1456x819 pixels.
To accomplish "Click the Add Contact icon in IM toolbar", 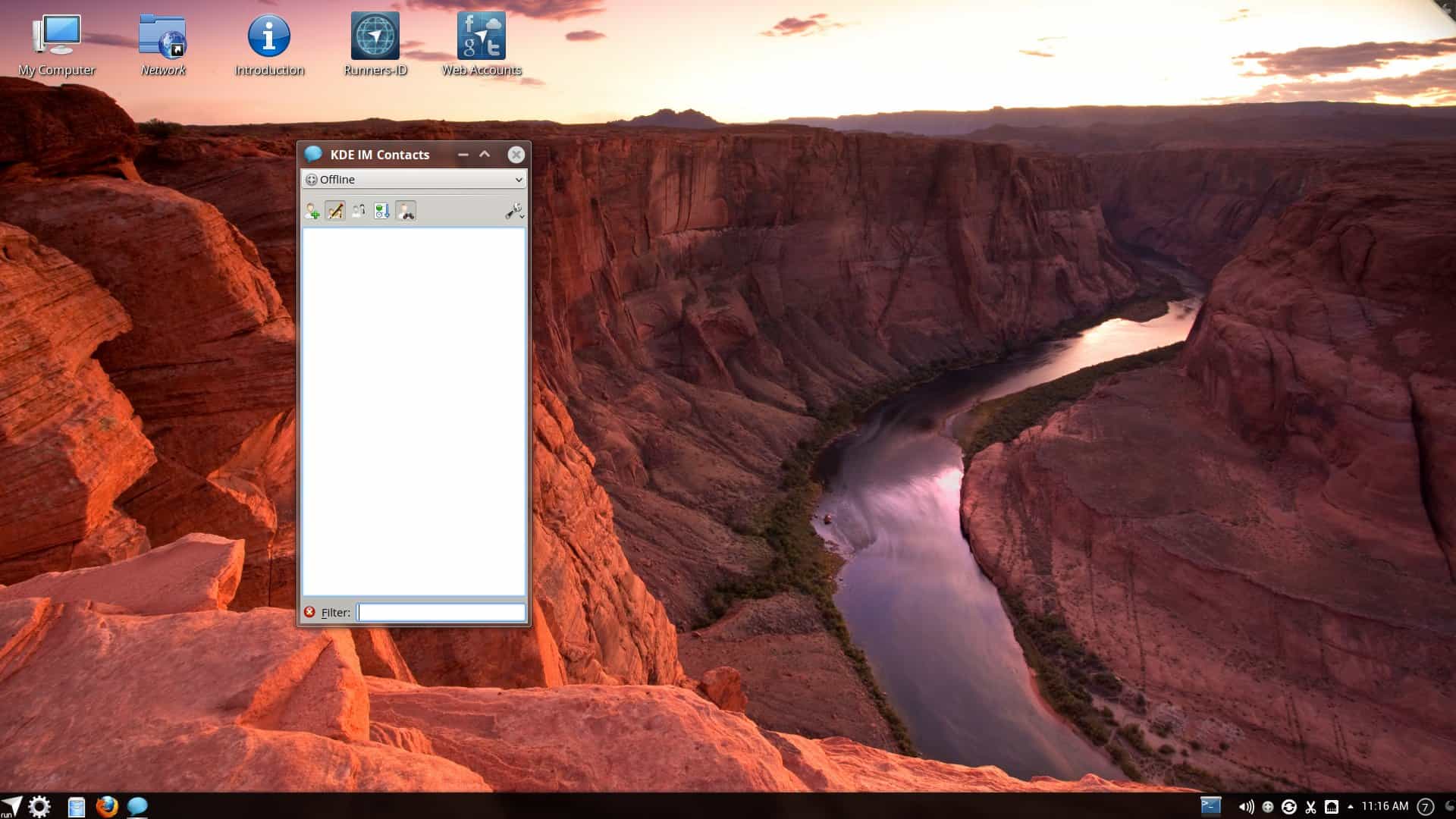I will [312, 211].
